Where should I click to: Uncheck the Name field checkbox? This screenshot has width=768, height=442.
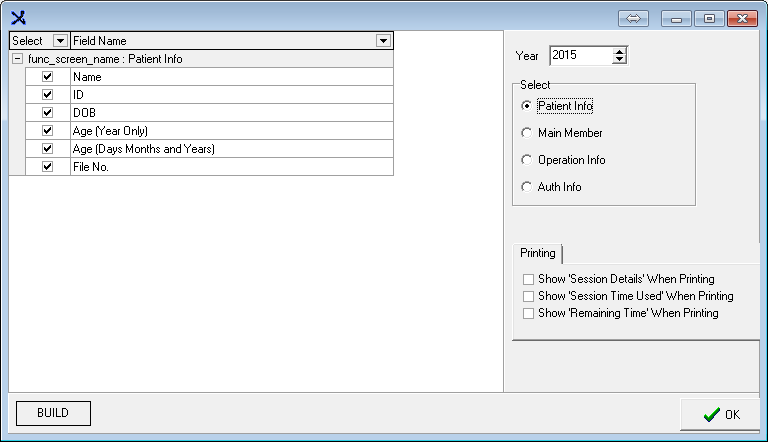click(47, 76)
